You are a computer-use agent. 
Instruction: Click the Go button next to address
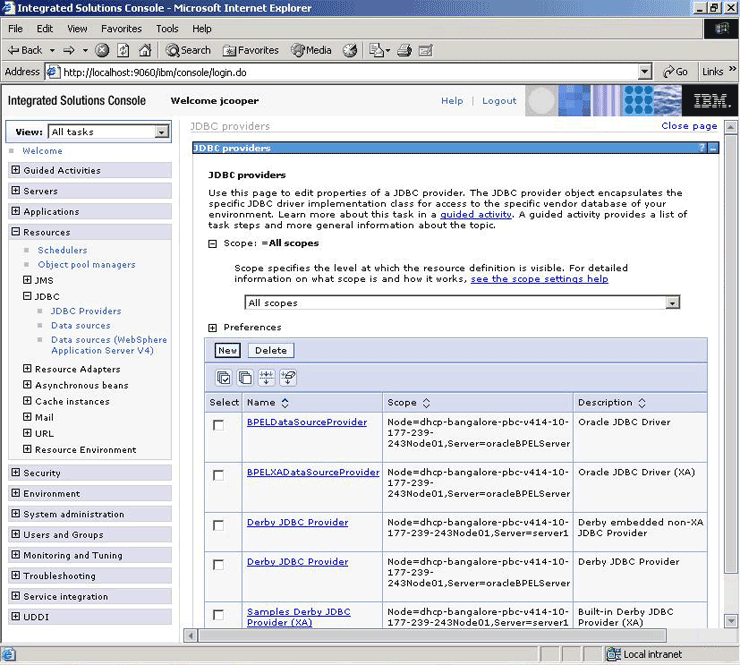click(675, 72)
